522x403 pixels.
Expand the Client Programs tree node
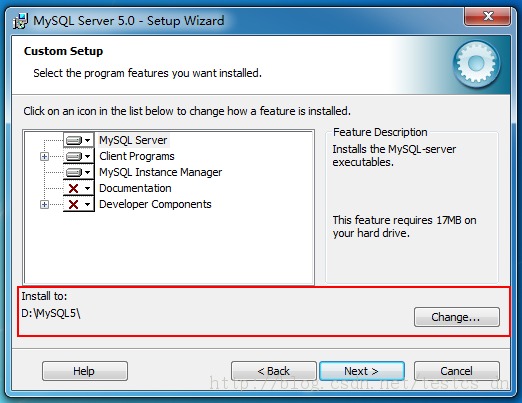click(44, 156)
